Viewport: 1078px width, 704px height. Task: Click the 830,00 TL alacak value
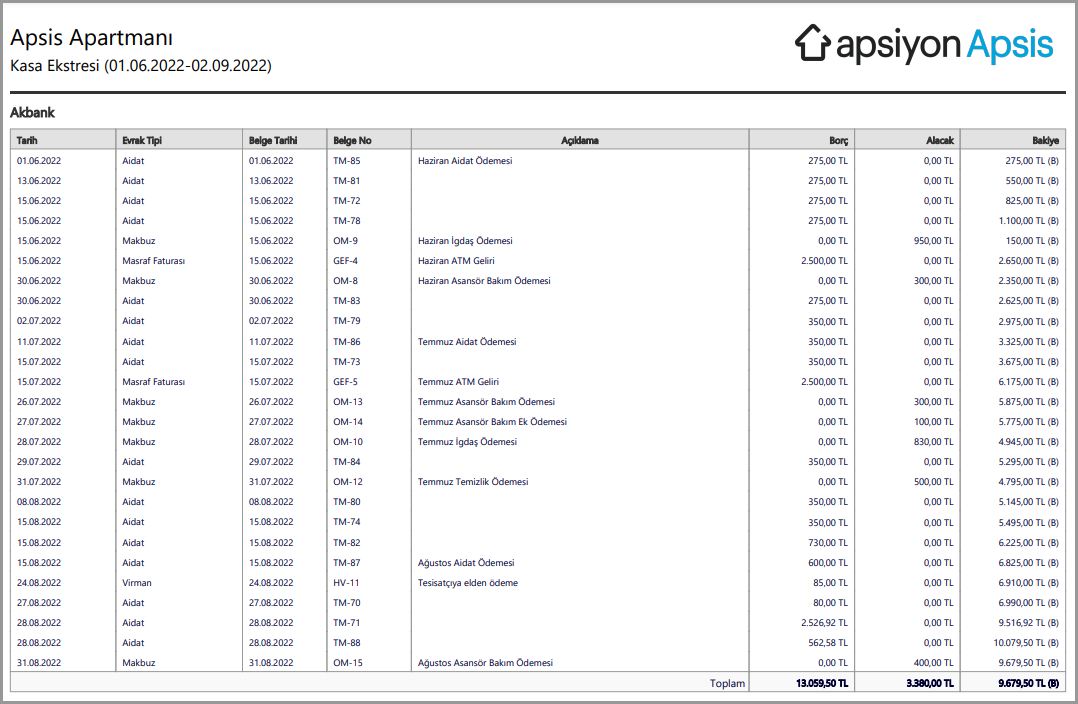pos(933,441)
